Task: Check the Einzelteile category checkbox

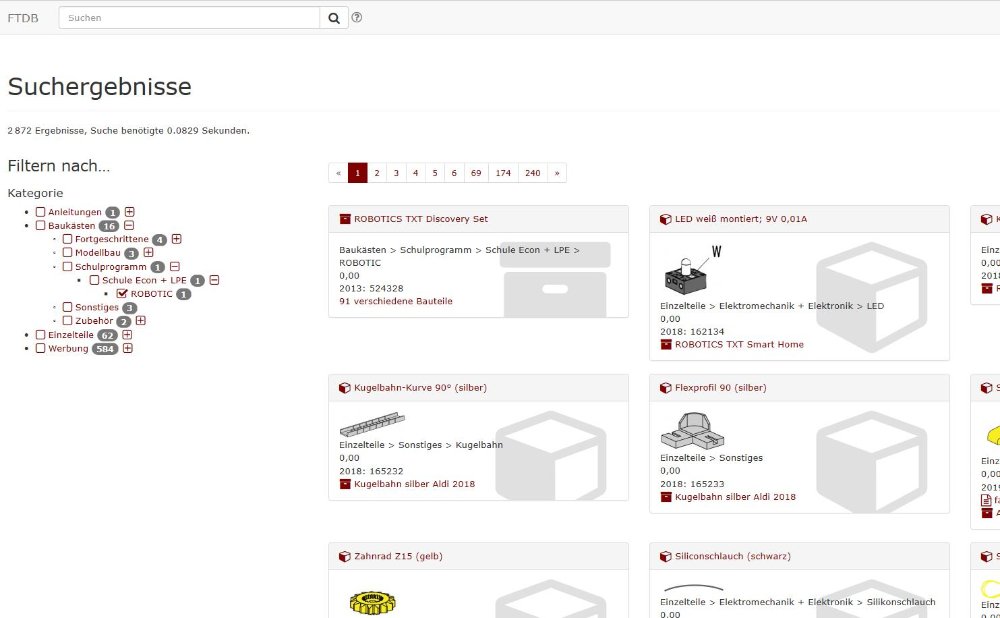Action: click(x=40, y=335)
